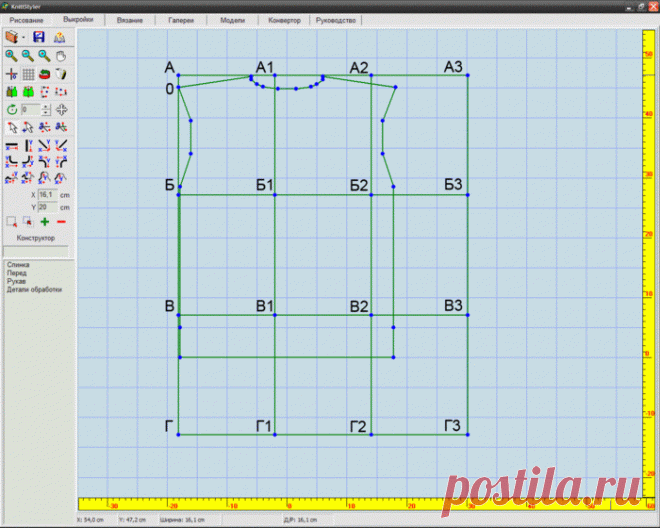The height and width of the screenshot is (528, 660).
Task: Click the Ширина value in status bar
Action: (182, 520)
